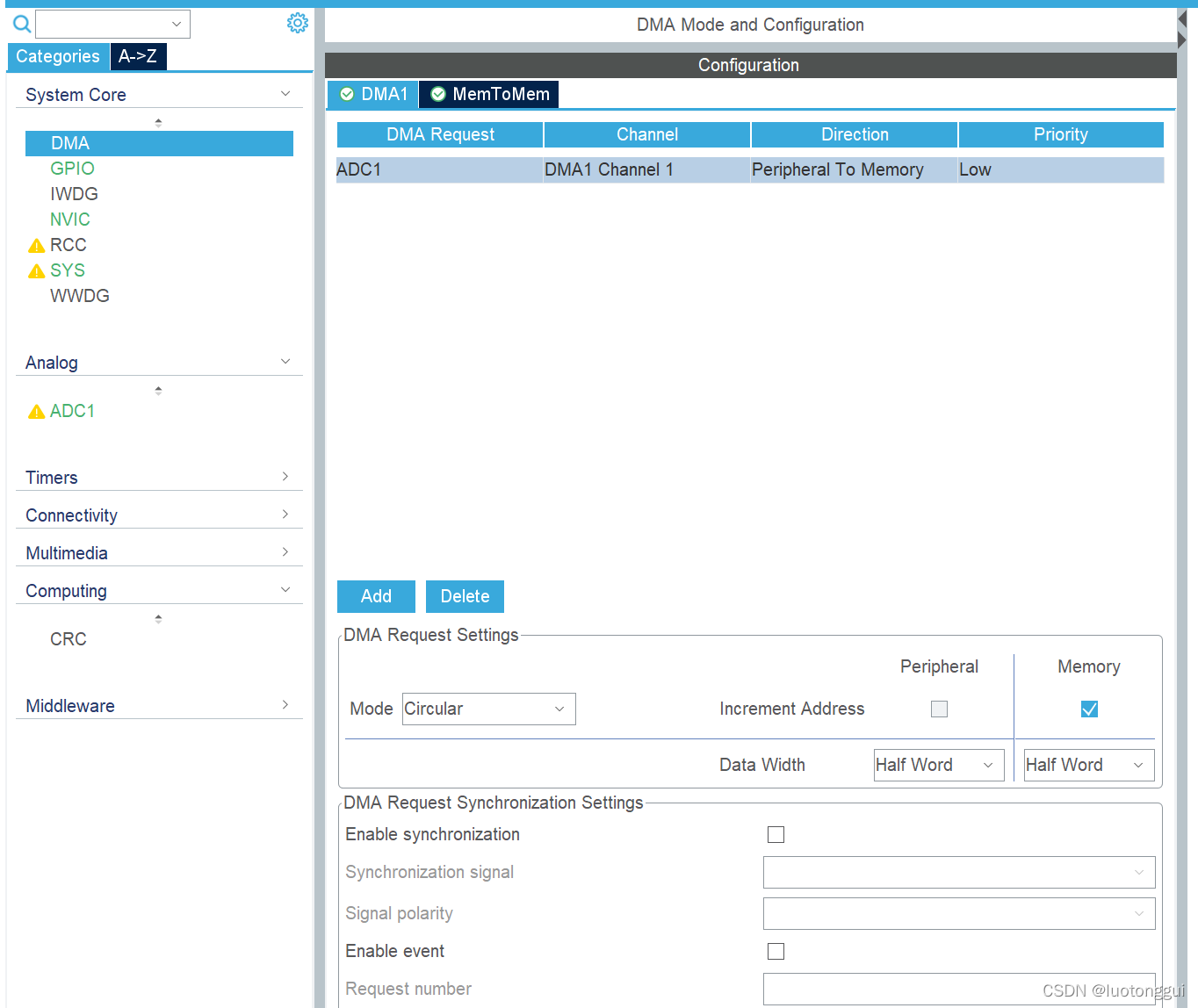Image resolution: width=1198 pixels, height=1008 pixels.
Task: Click the Request number input field
Action: point(959,989)
